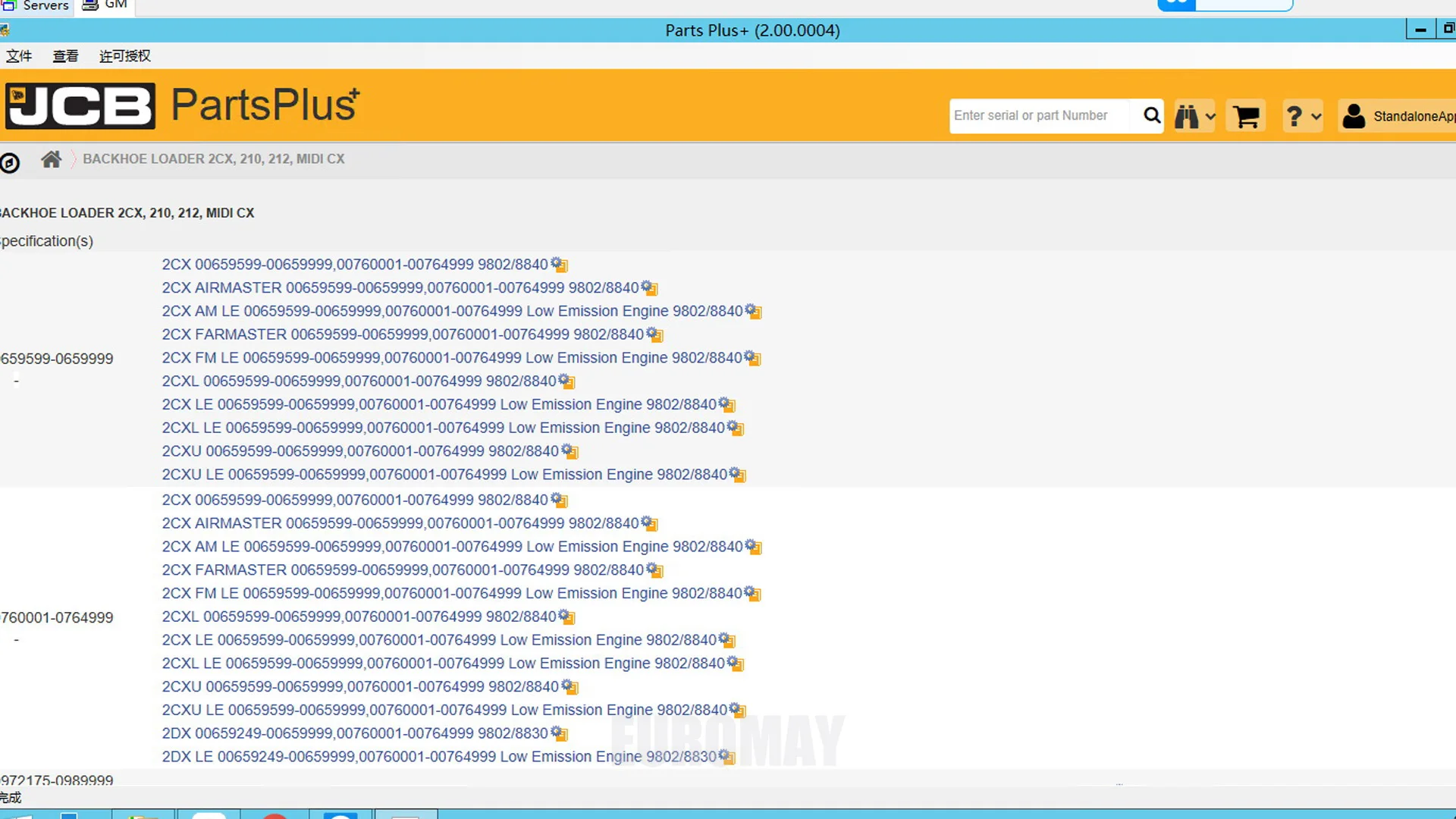Expand the binoculars search dropdown arrow
Screen dimensions: 1456x819
pos(1210,117)
